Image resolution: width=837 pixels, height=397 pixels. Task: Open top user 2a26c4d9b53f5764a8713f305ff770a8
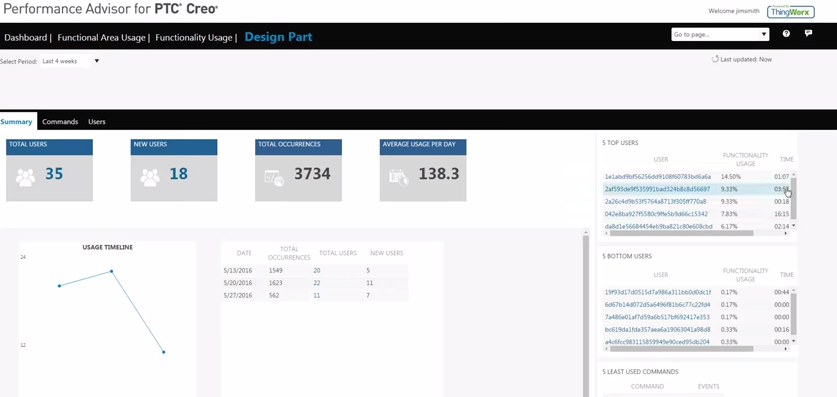click(656, 202)
